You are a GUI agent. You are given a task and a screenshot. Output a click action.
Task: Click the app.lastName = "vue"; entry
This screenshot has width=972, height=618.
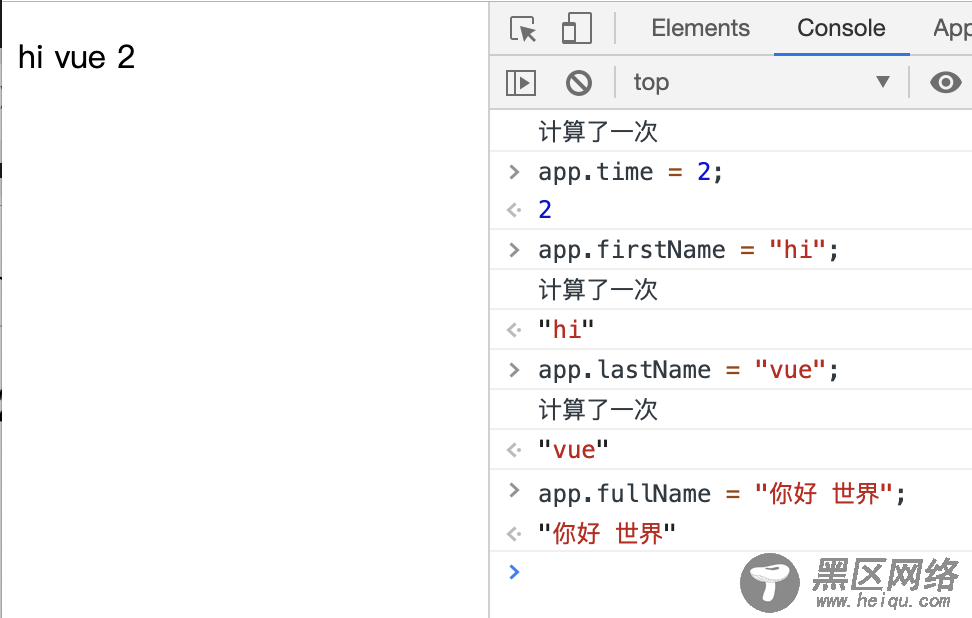(x=688, y=370)
